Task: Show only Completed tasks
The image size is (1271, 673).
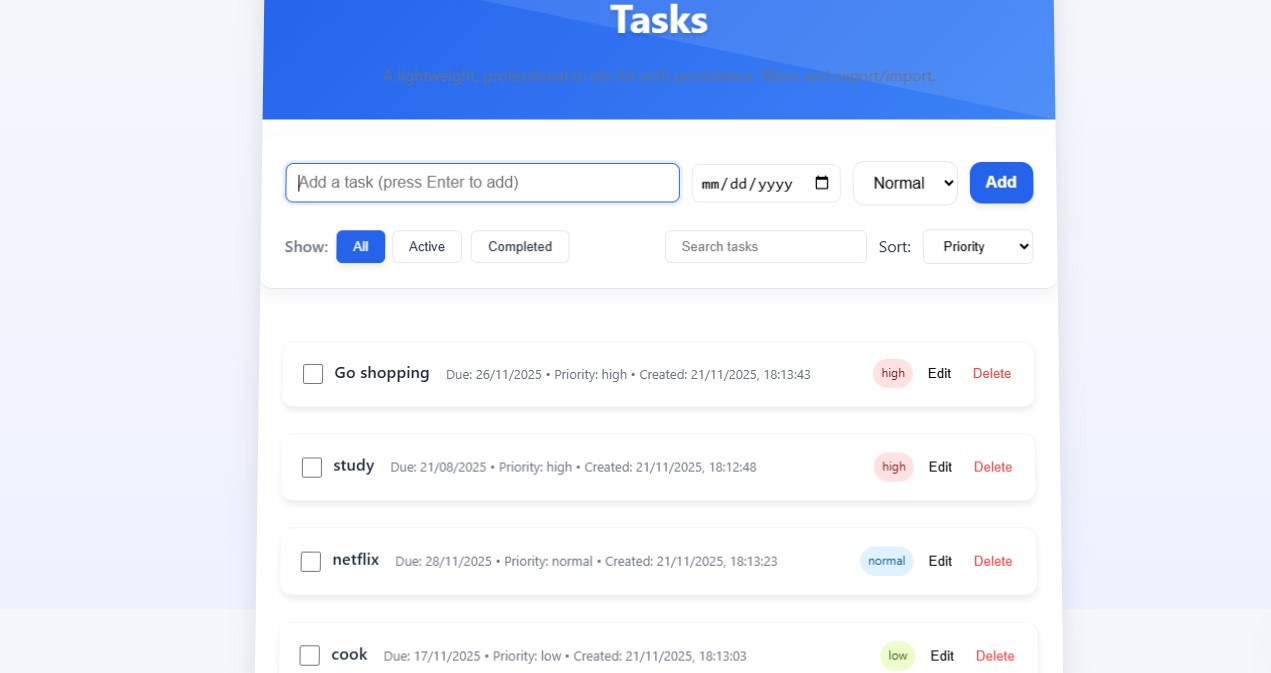Action: click(x=519, y=246)
